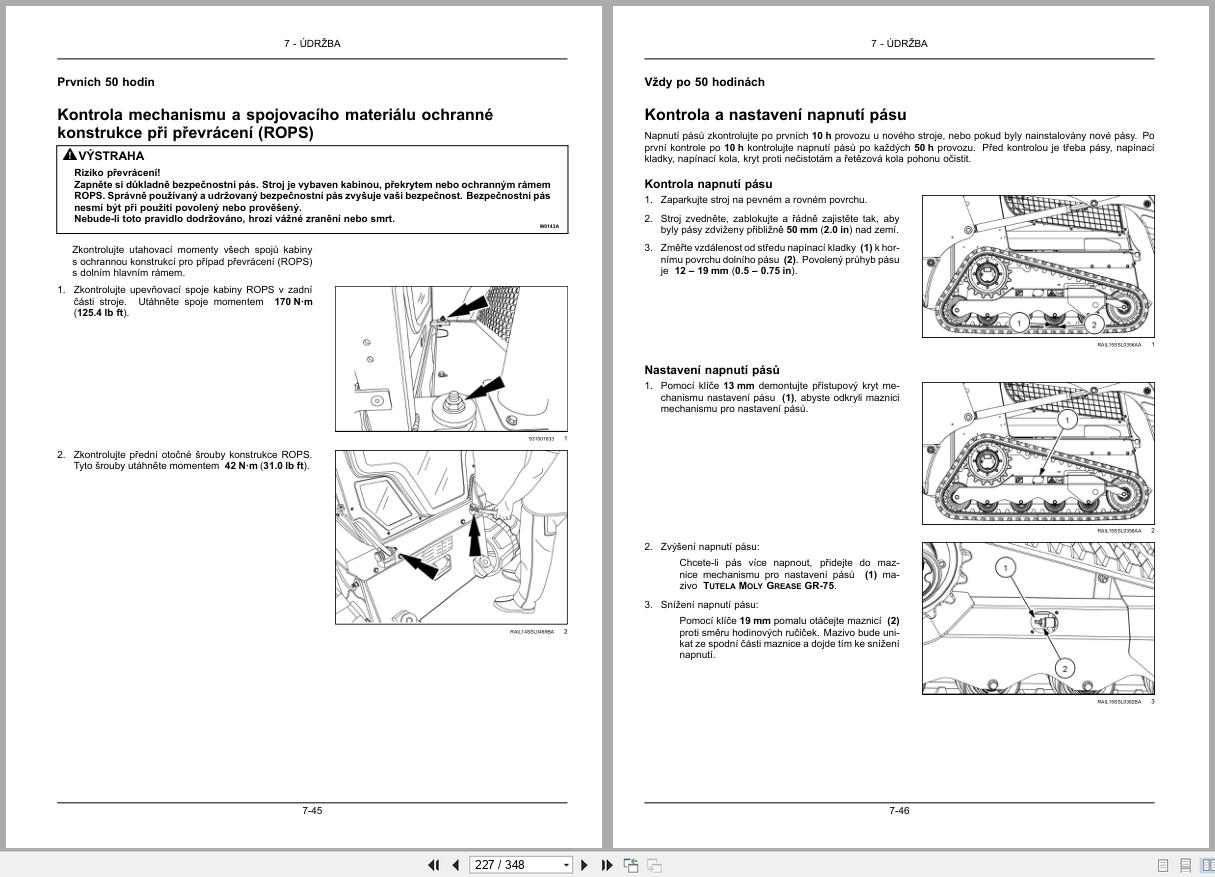Screen dimensions: 1215x877
Task: Click the tolerance '12 – 19 mm' text
Action: [x=702, y=271]
